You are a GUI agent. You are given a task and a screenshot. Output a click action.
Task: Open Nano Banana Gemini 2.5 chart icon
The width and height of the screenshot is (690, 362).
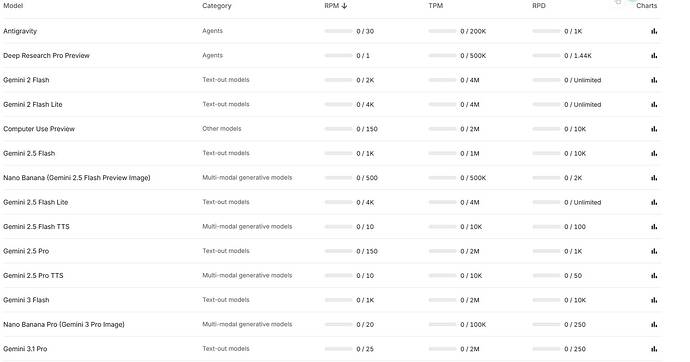tap(654, 178)
